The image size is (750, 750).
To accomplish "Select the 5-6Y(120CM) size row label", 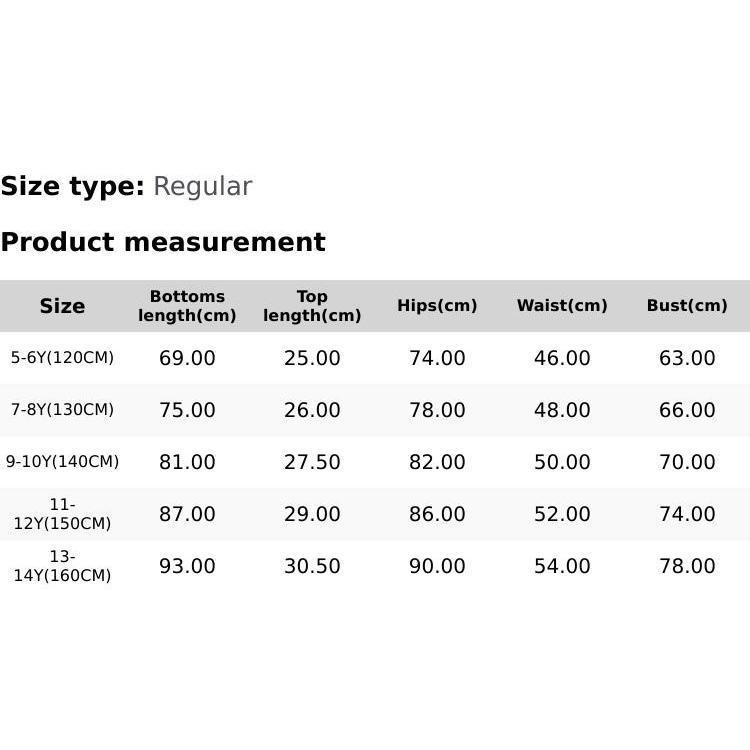I will click(x=62, y=358).
